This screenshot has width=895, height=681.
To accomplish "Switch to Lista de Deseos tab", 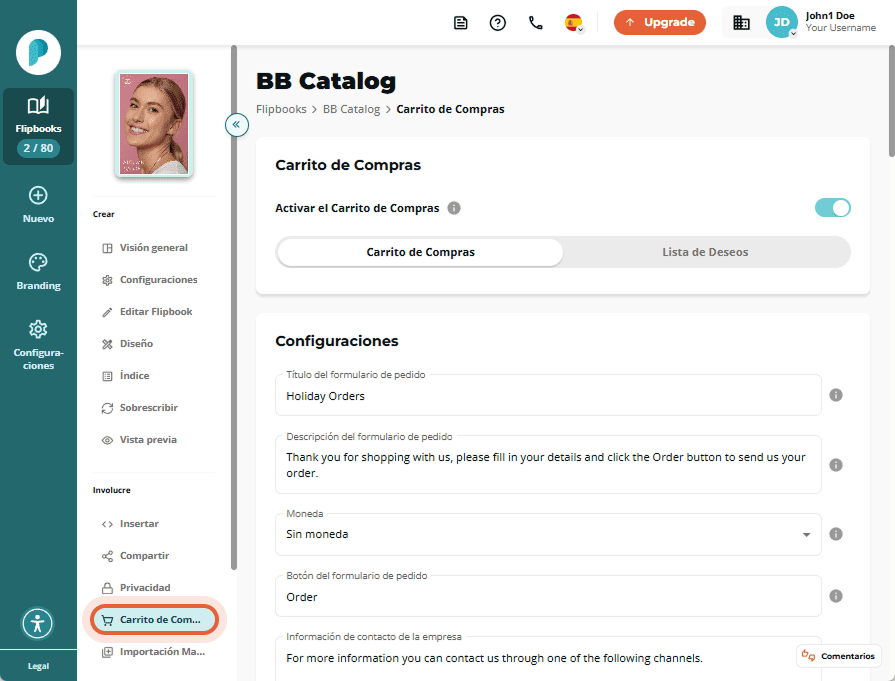I will [x=705, y=252].
